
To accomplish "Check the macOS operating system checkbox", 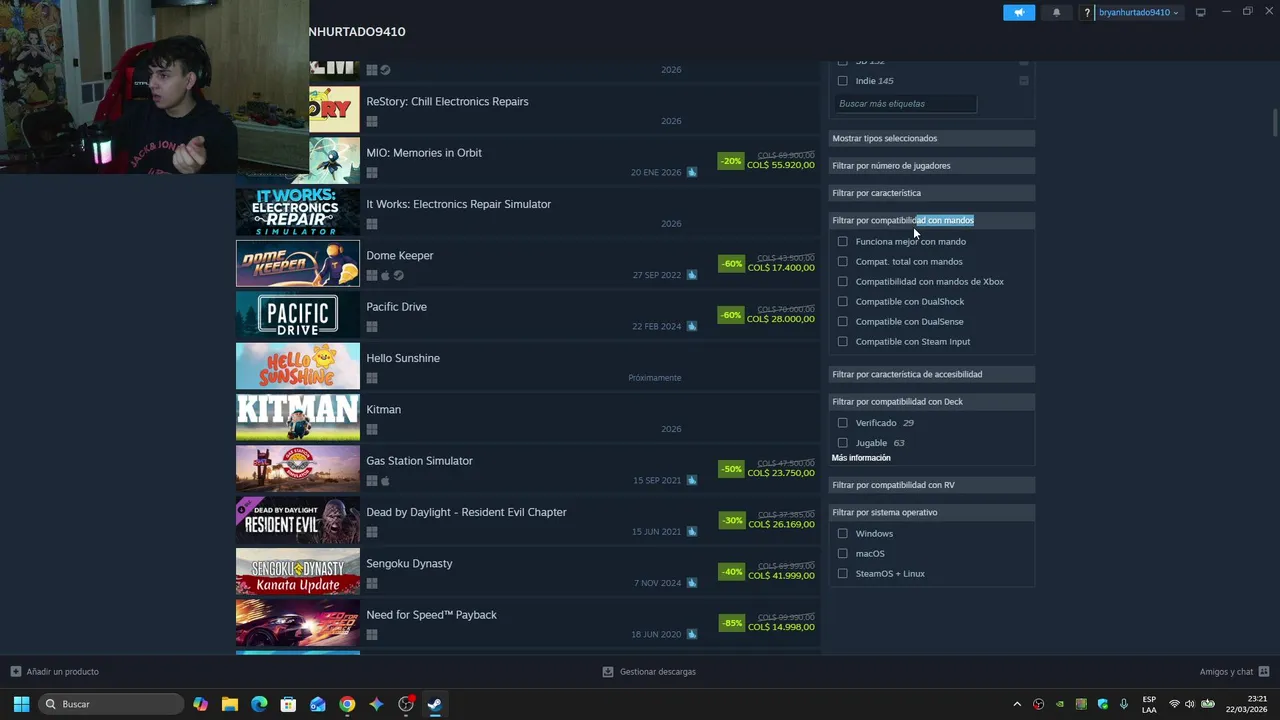I will 842,553.
